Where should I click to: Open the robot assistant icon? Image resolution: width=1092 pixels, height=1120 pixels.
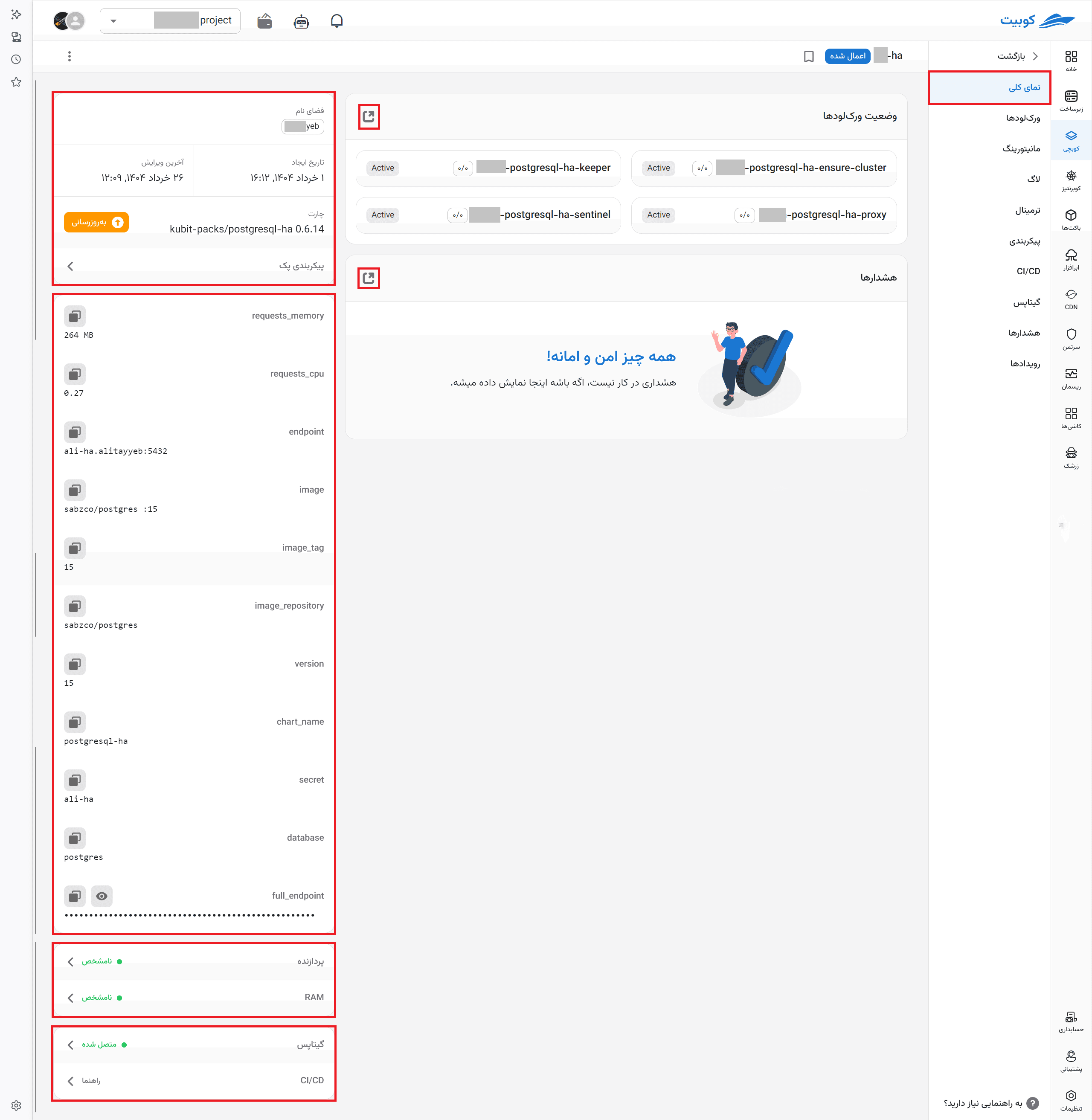pyautogui.click(x=301, y=21)
